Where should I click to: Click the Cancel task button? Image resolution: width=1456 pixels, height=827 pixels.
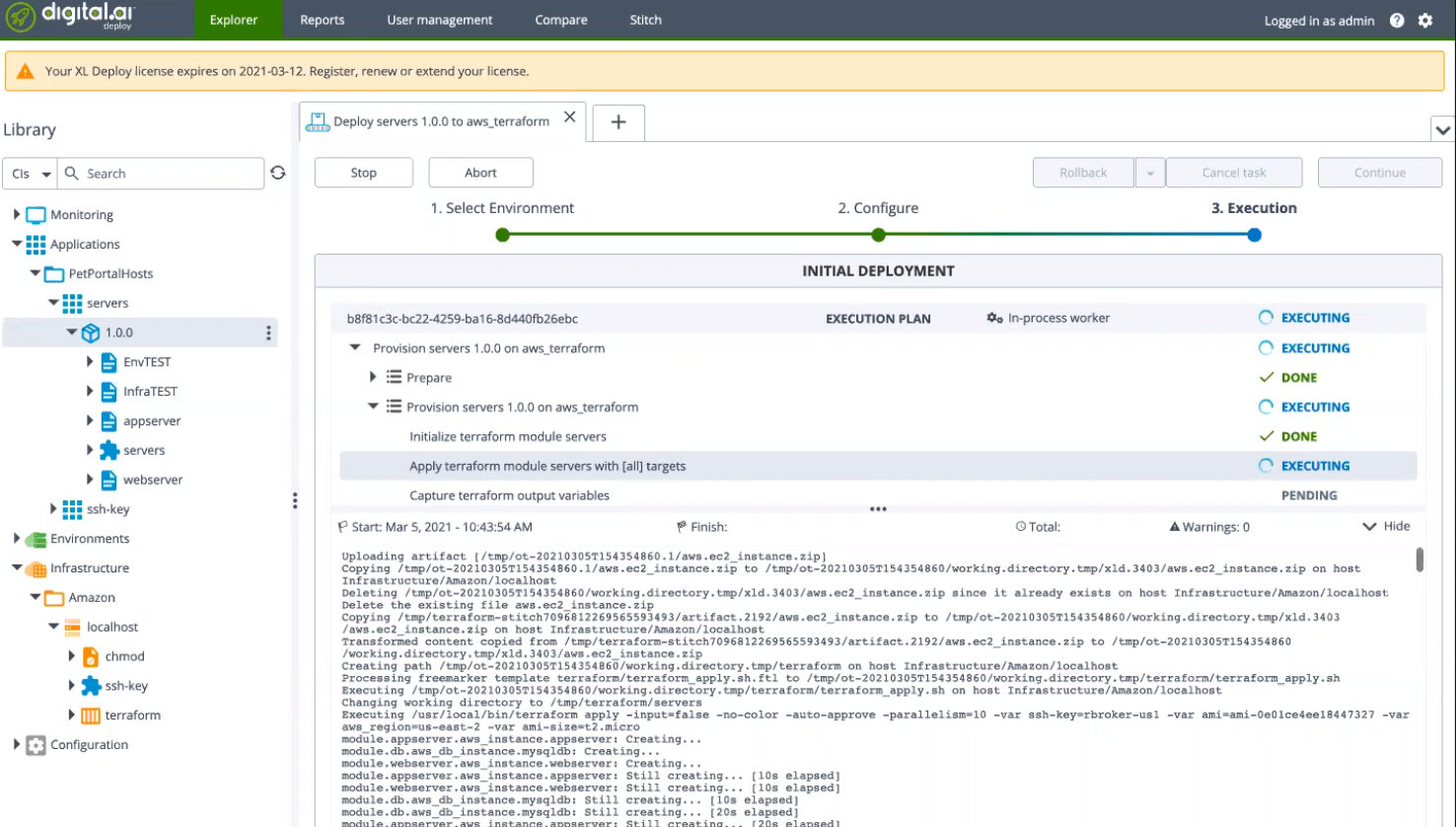[1234, 173]
